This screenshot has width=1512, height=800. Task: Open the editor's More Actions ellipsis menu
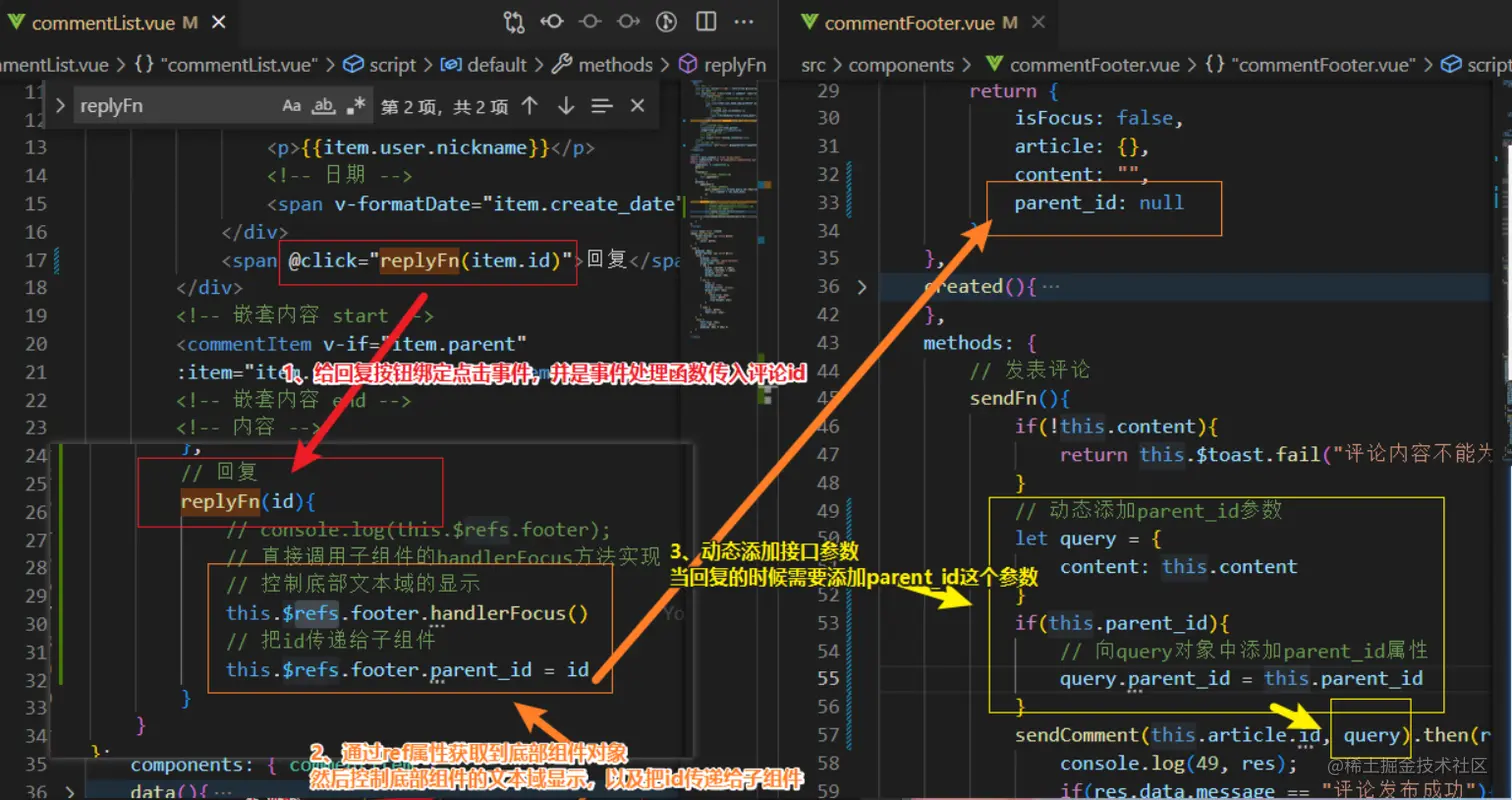pos(744,22)
